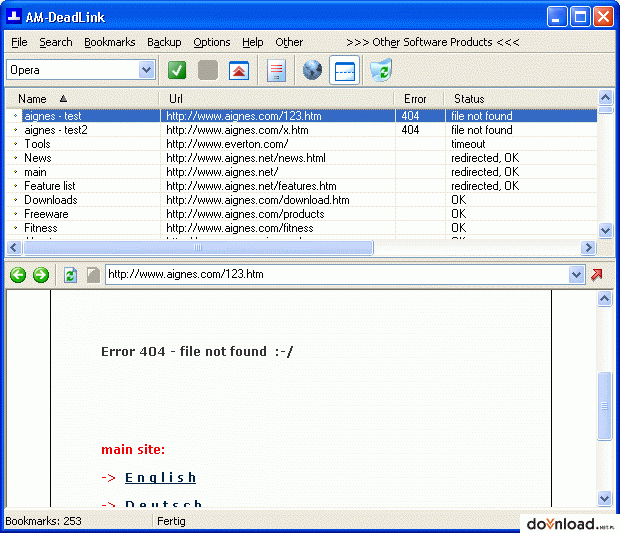Open the English main site link
The image size is (620, 533).
click(160, 478)
